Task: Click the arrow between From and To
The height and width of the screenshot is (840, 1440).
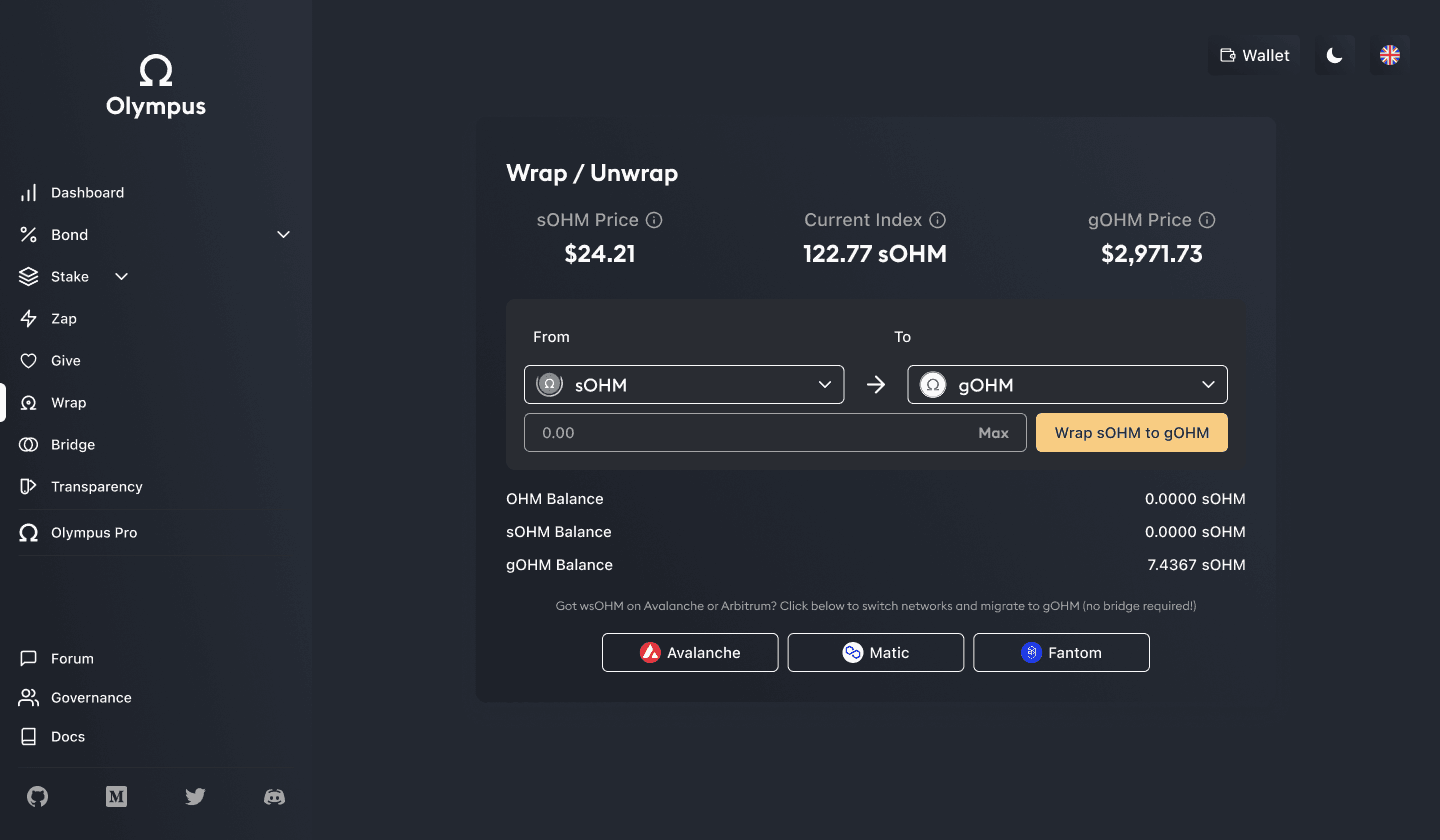Action: click(x=876, y=385)
